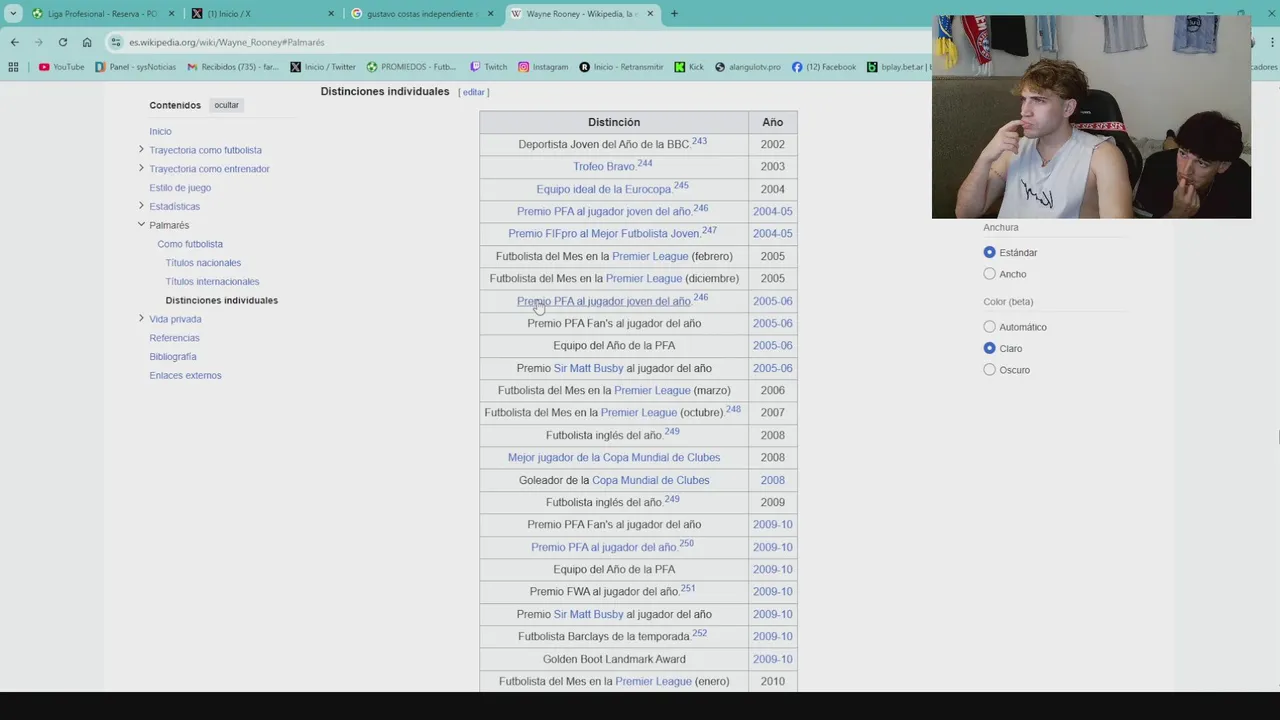Go to the browser home page
1280x720 pixels.
click(x=87, y=42)
